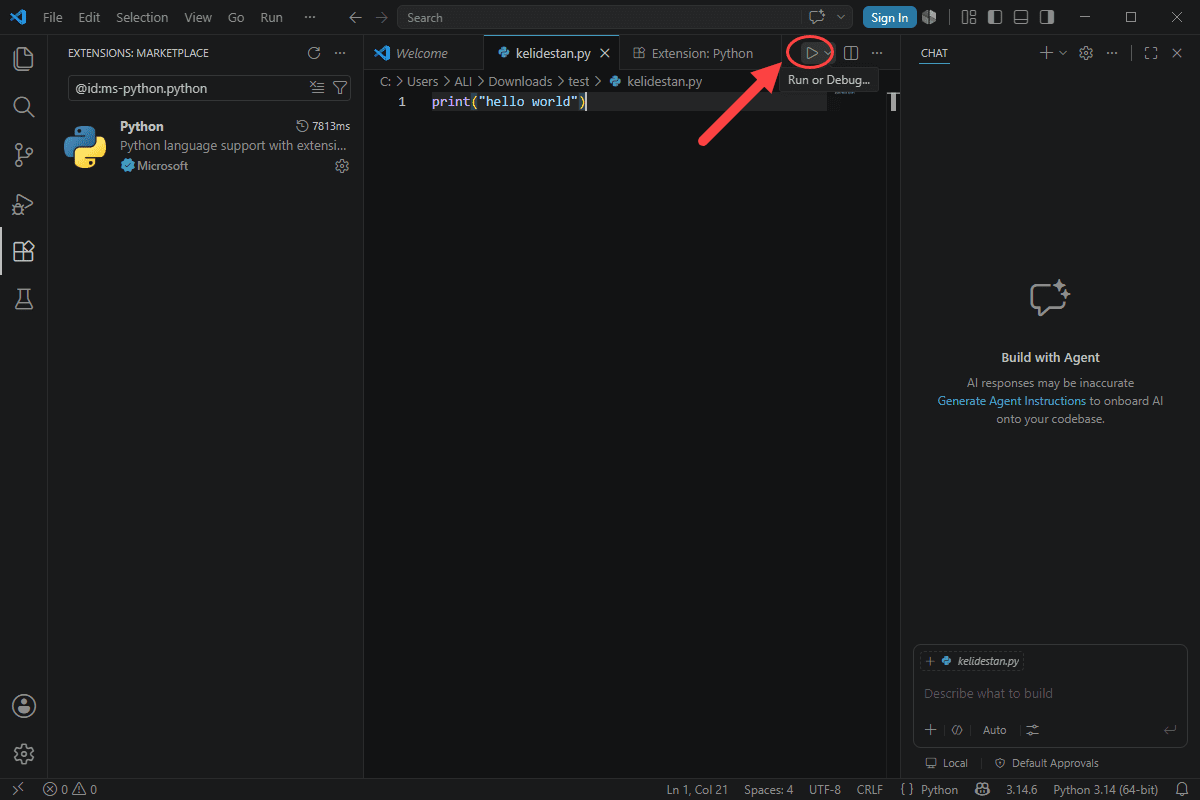This screenshot has width=1200, height=800.
Task: Click the Copilot chat icon in title bar
Action: [x=817, y=17]
